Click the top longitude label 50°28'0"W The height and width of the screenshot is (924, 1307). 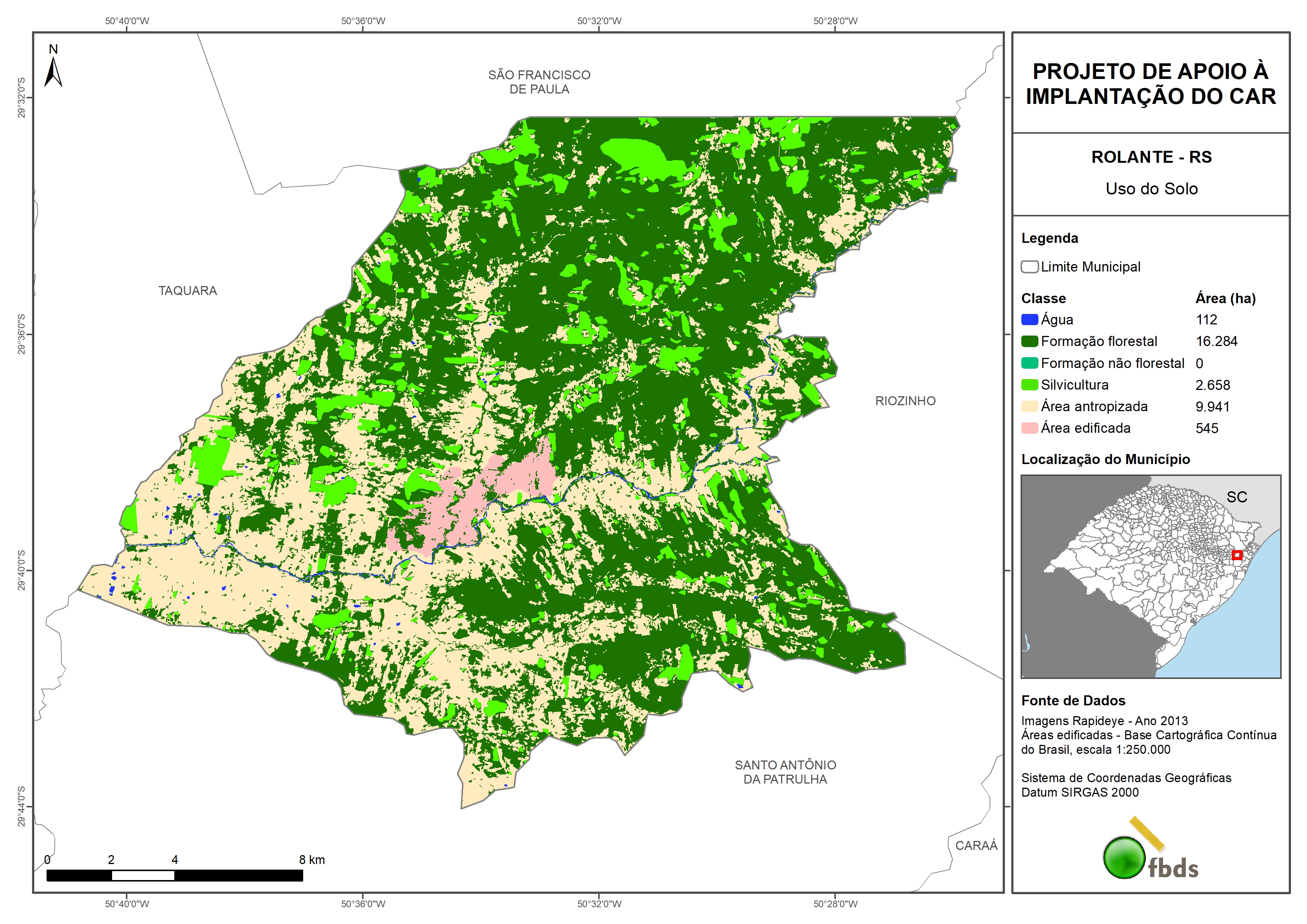[835, 21]
